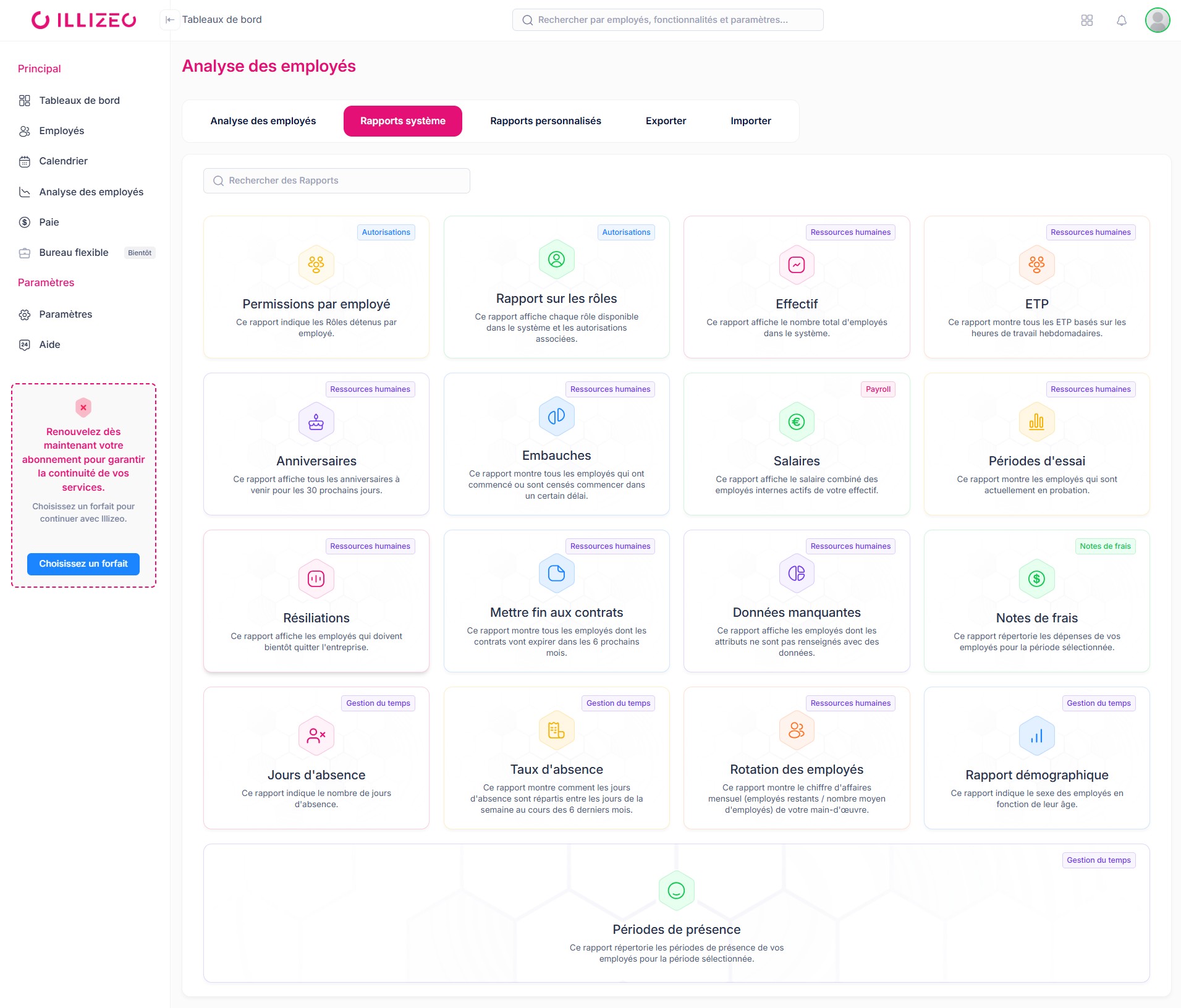Click the Illizeo logo
Screen dimensions: 1181x1008
click(x=83, y=19)
